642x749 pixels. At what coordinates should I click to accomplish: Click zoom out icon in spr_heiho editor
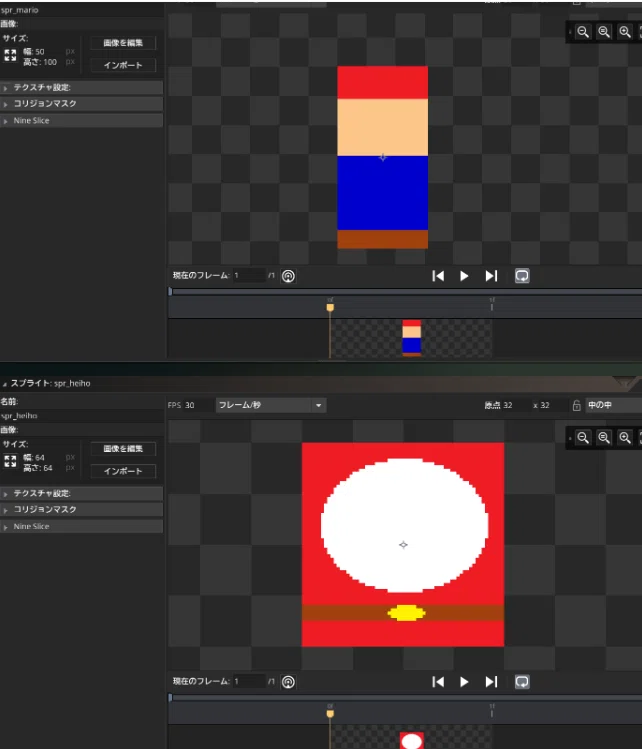click(x=583, y=438)
